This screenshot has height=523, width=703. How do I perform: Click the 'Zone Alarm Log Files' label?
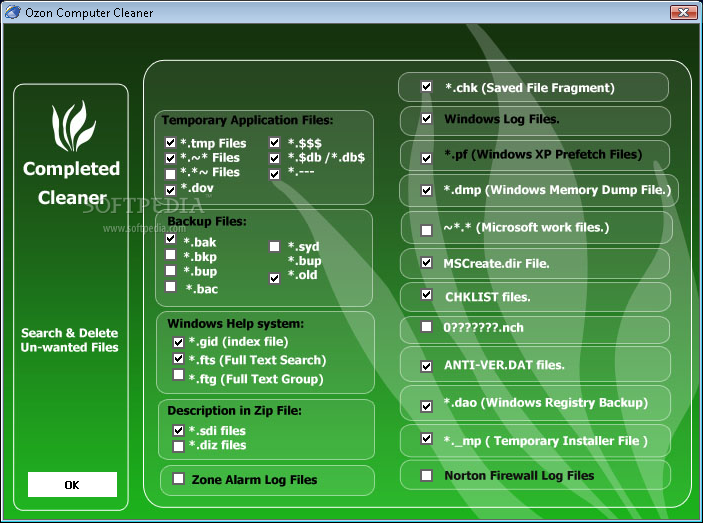254,480
